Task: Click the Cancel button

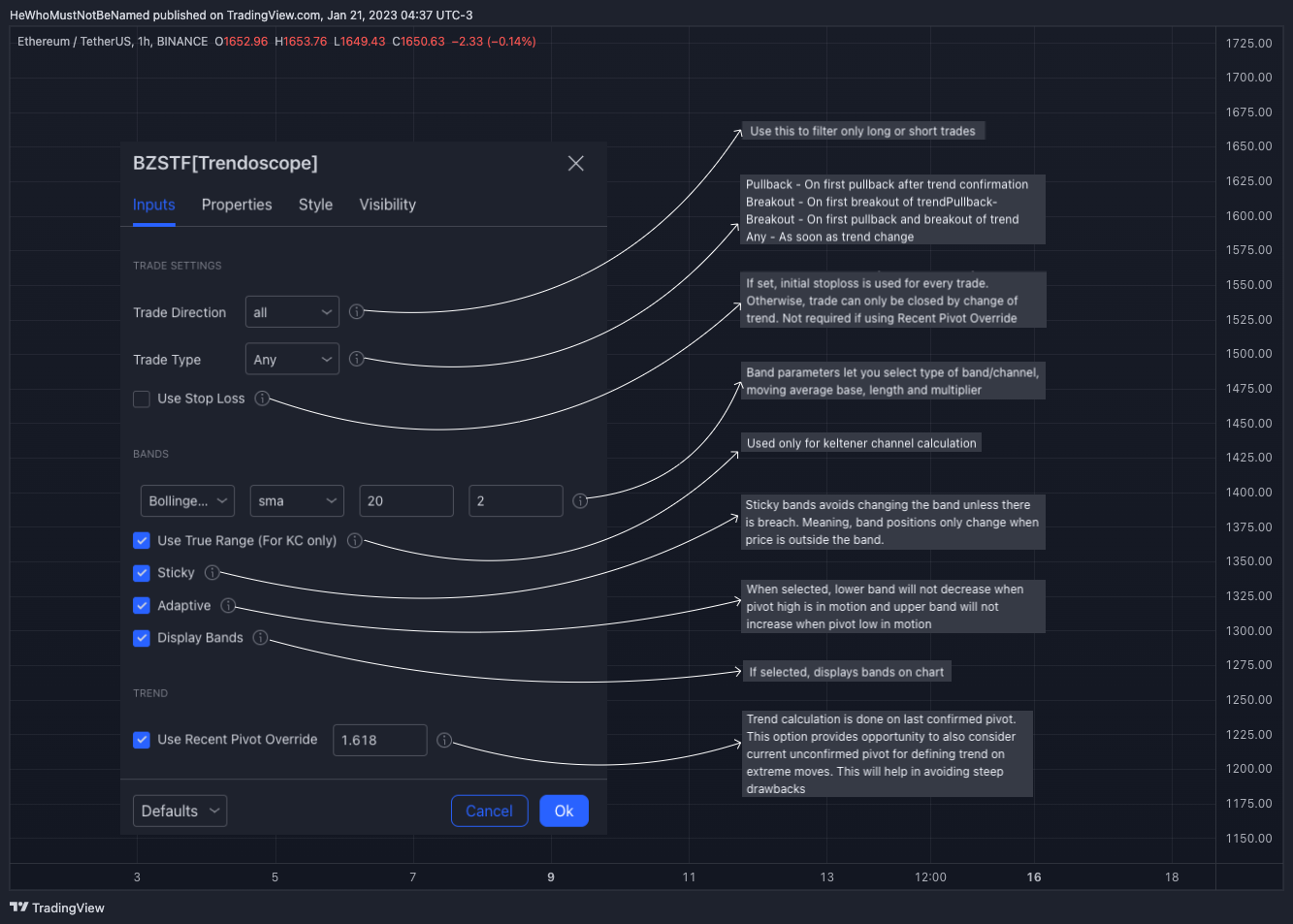Action: coord(489,811)
